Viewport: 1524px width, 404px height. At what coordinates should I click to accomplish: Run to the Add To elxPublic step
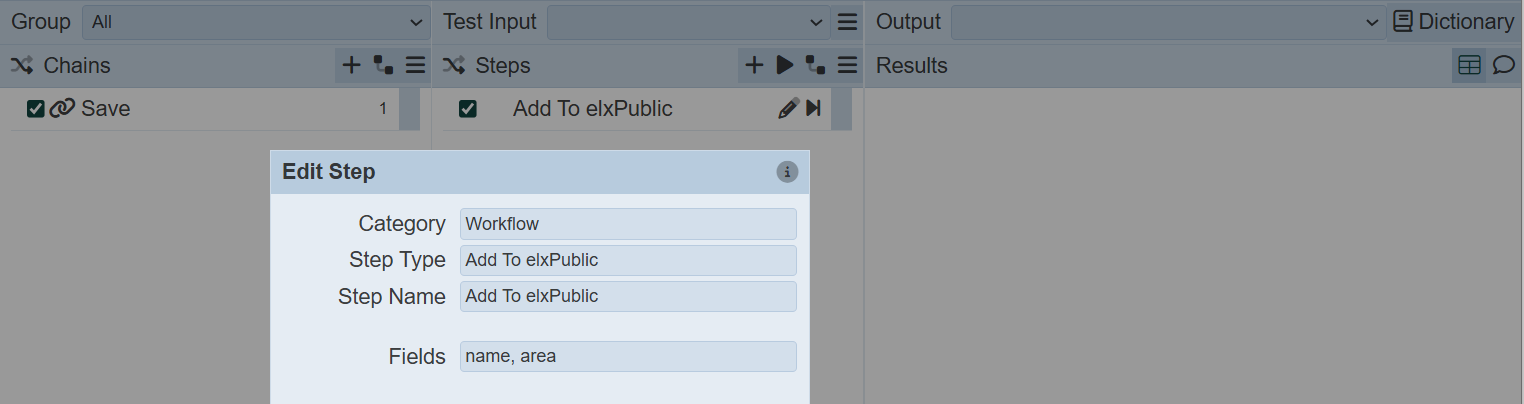[x=814, y=108]
